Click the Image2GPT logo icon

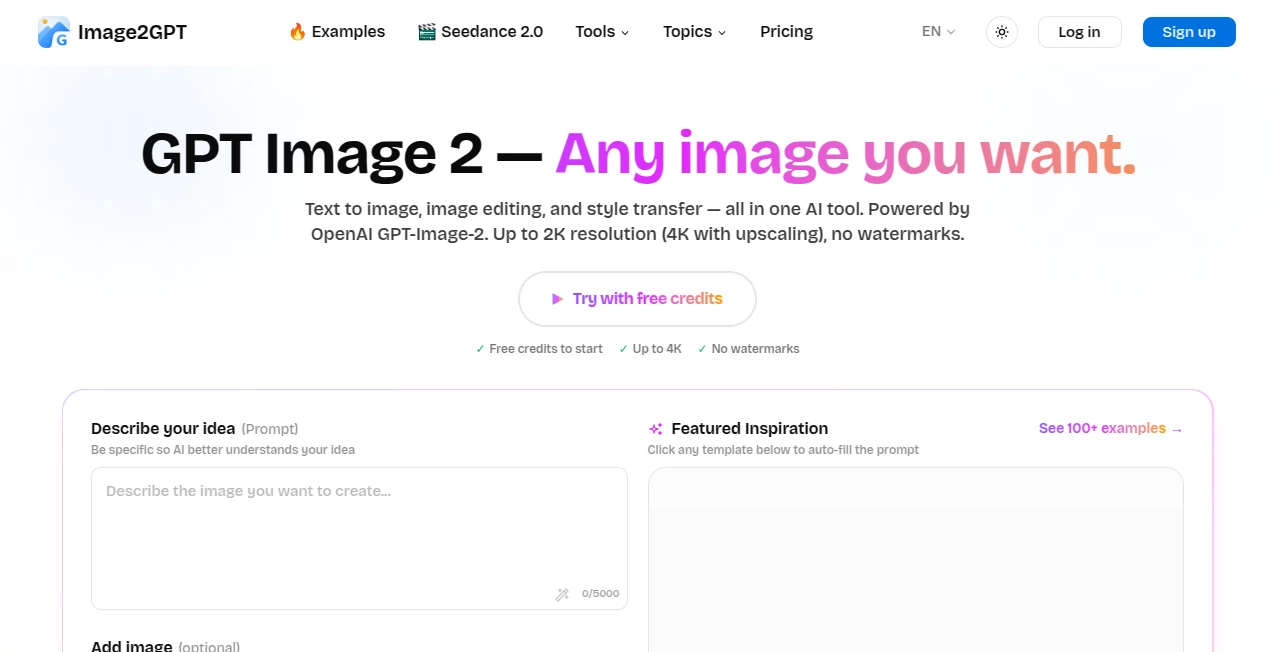coord(54,32)
